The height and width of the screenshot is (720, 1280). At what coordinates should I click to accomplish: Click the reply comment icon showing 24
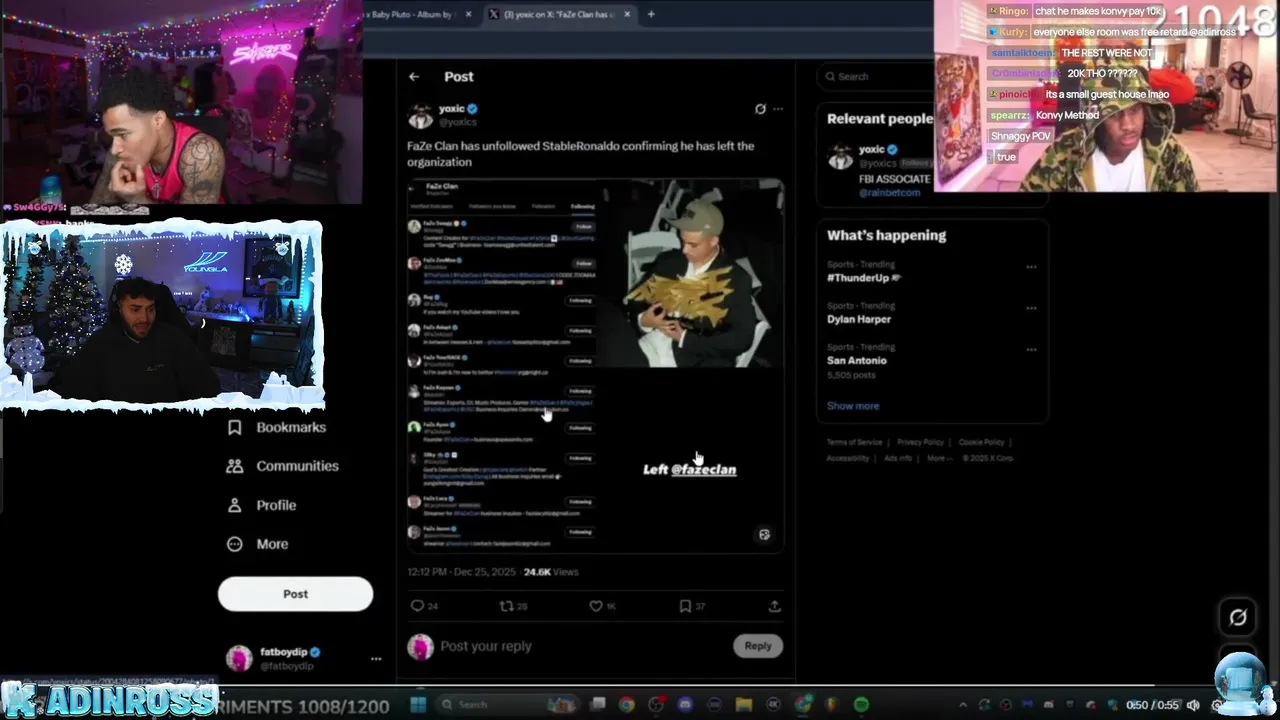click(x=417, y=606)
